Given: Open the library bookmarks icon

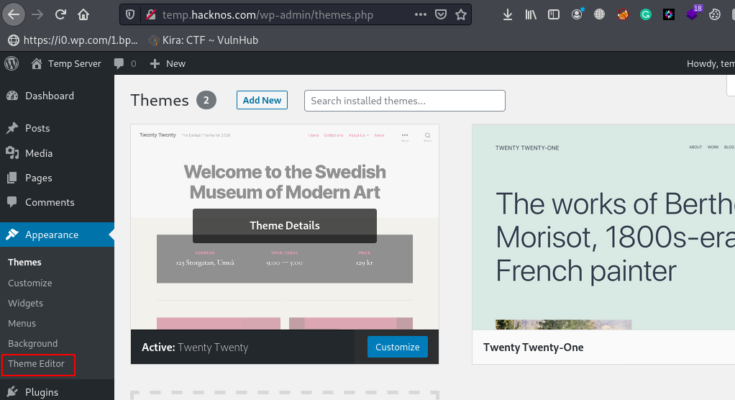Looking at the screenshot, I should [531, 15].
